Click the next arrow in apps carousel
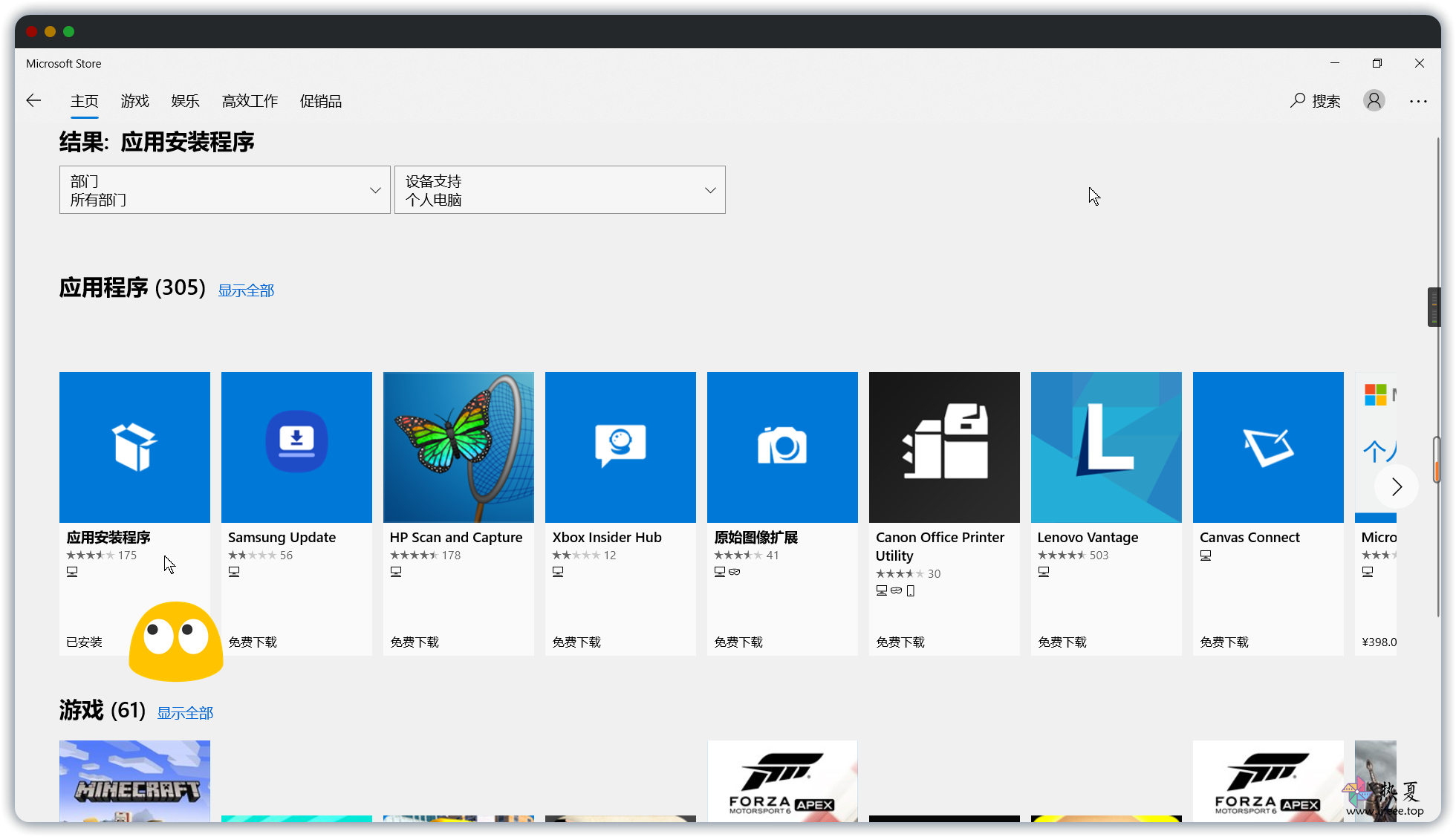The width and height of the screenshot is (1456, 837). (x=1397, y=486)
